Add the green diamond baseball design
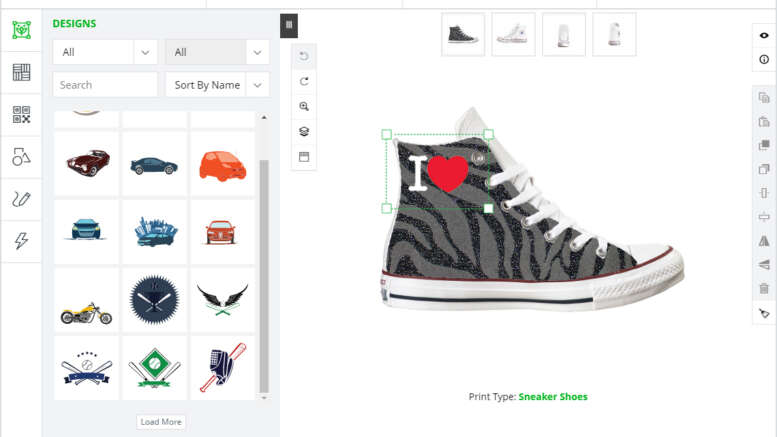Screen dimensions: 777x437 point(155,368)
